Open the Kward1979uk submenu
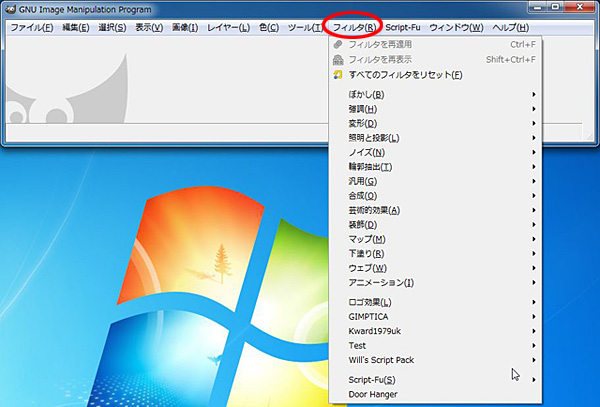Image resolution: width=600 pixels, height=407 pixels. point(434,331)
